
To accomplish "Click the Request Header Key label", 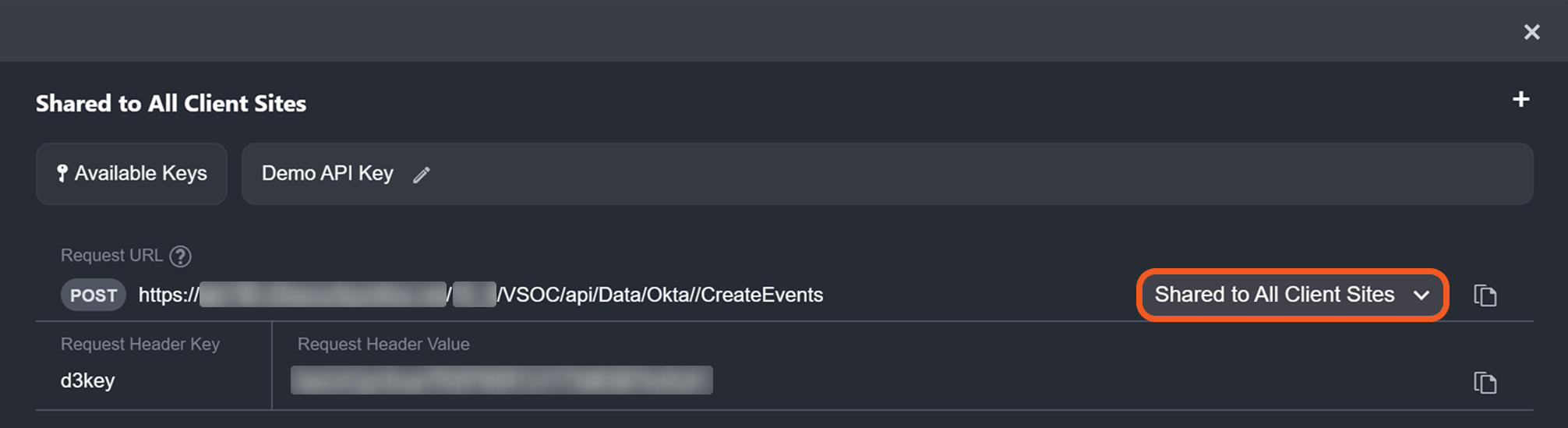I will (x=140, y=344).
